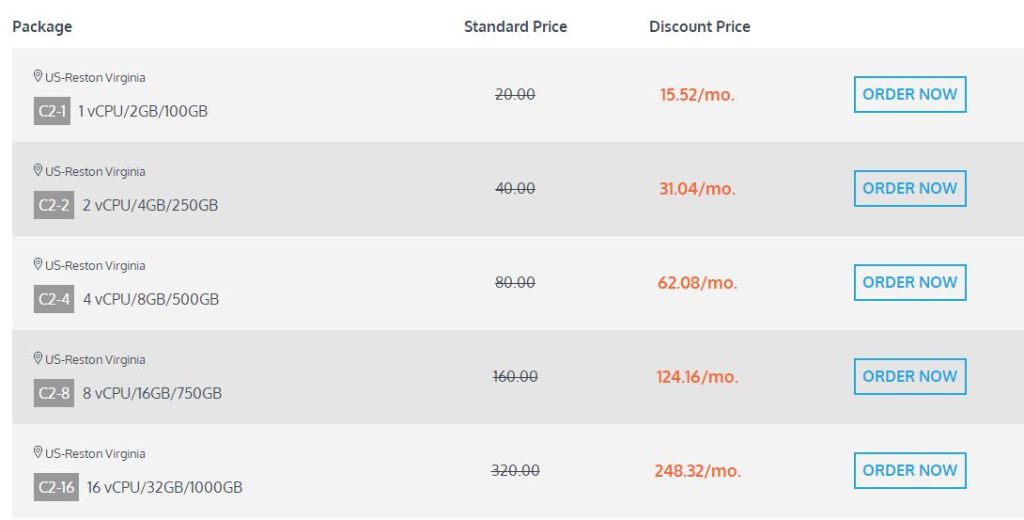Click location pin icon in C2-16 row

(x=38, y=453)
